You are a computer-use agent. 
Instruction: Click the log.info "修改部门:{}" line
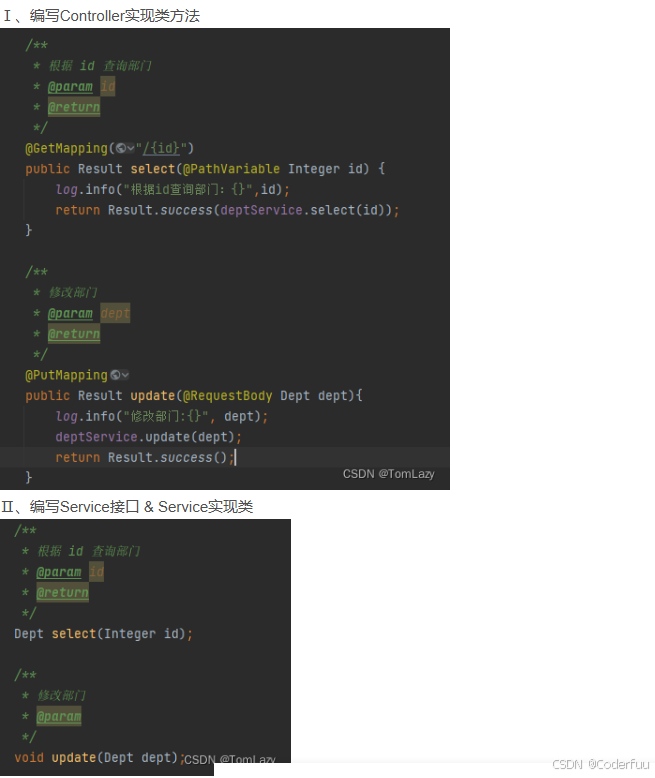click(162, 416)
